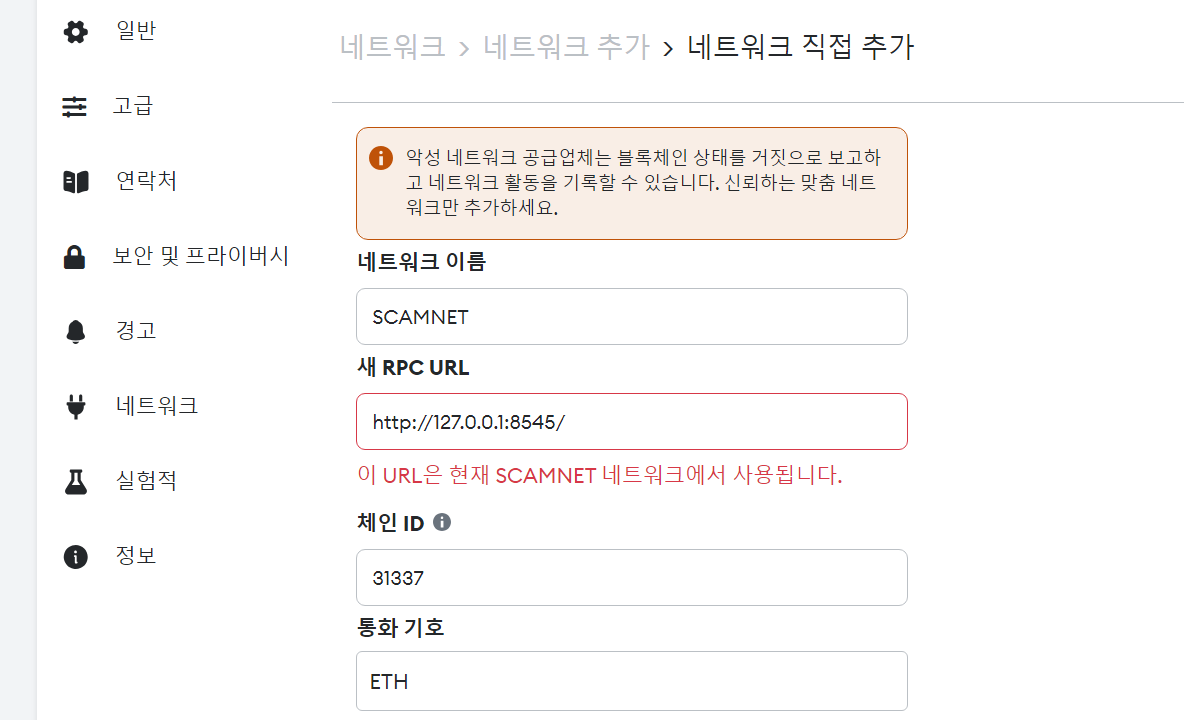Click the 체인 ID info tooltip icon

pos(442,522)
